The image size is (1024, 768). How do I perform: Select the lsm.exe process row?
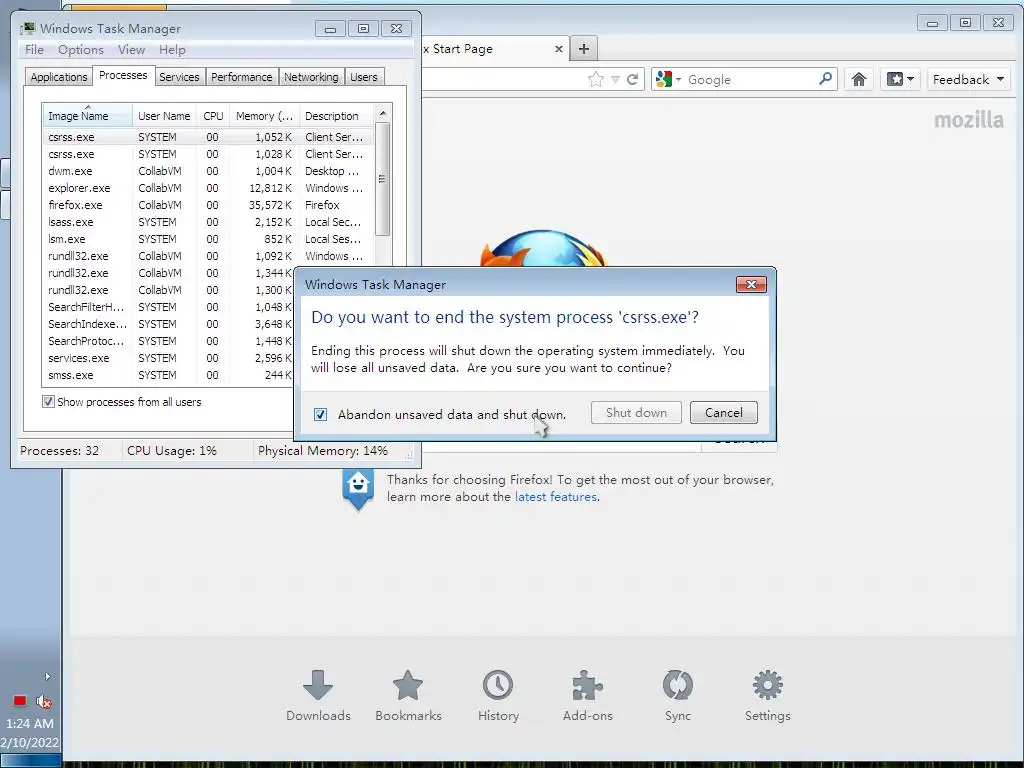tap(208, 239)
